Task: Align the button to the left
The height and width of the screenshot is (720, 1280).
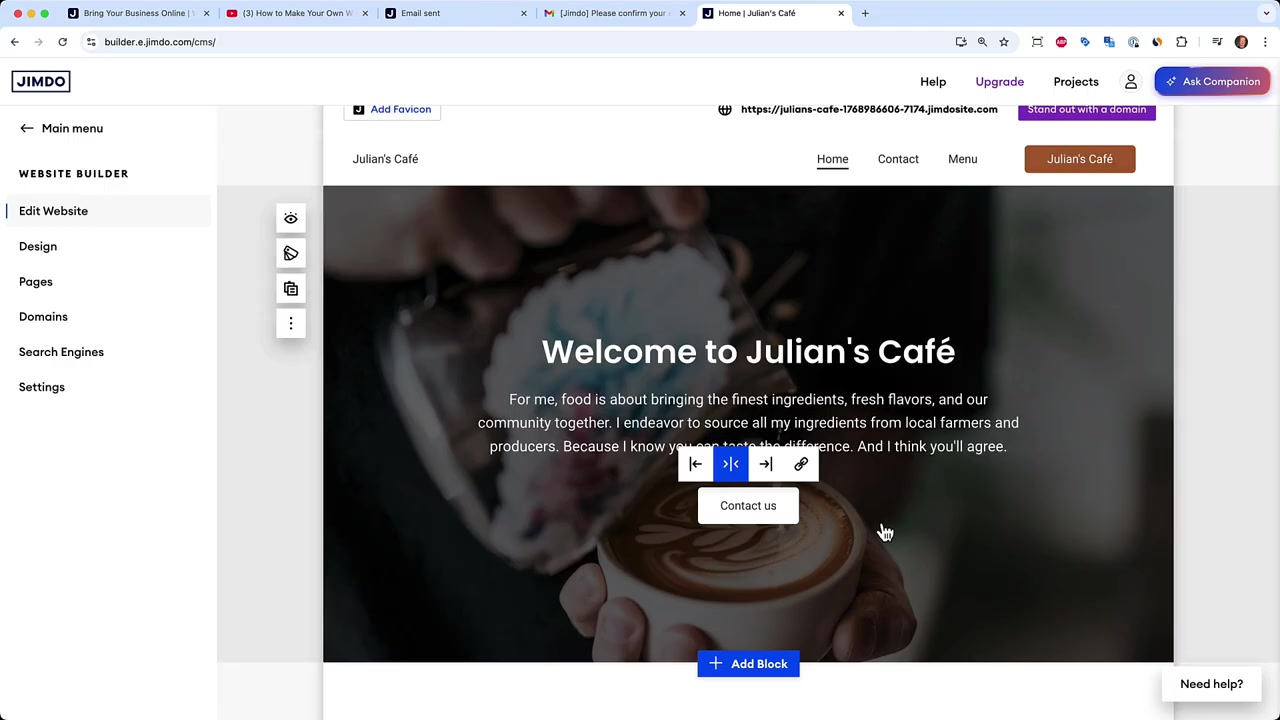Action: [695, 464]
